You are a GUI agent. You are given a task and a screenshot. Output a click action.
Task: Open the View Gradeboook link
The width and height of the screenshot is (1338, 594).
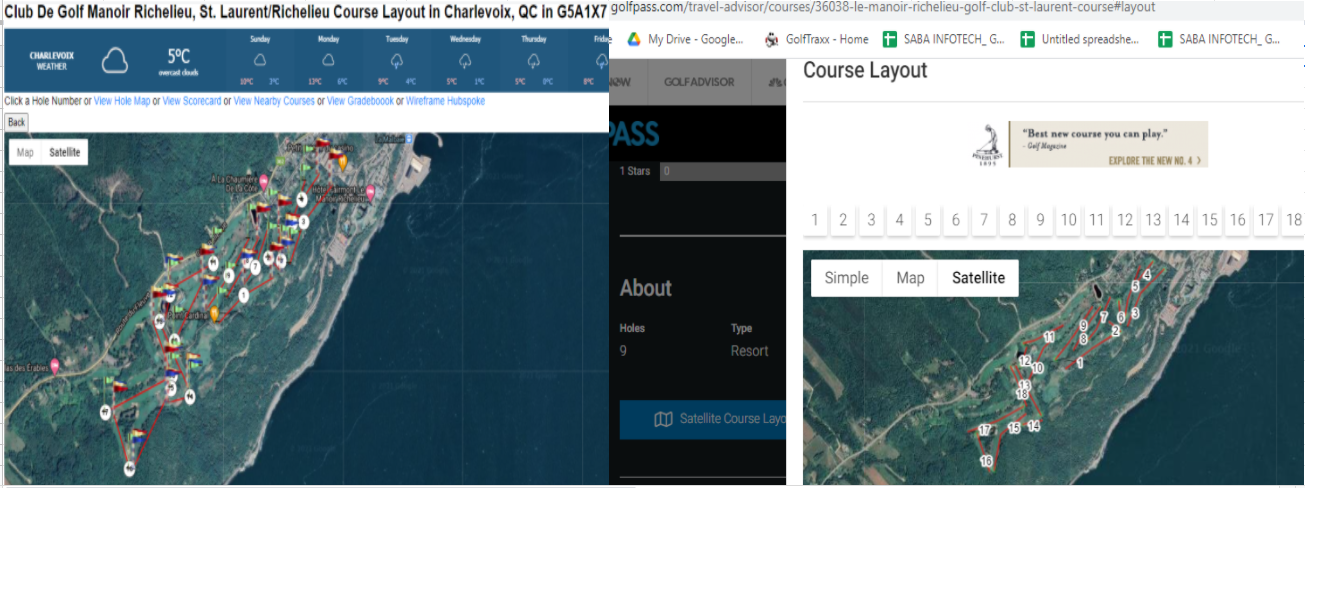click(x=360, y=101)
